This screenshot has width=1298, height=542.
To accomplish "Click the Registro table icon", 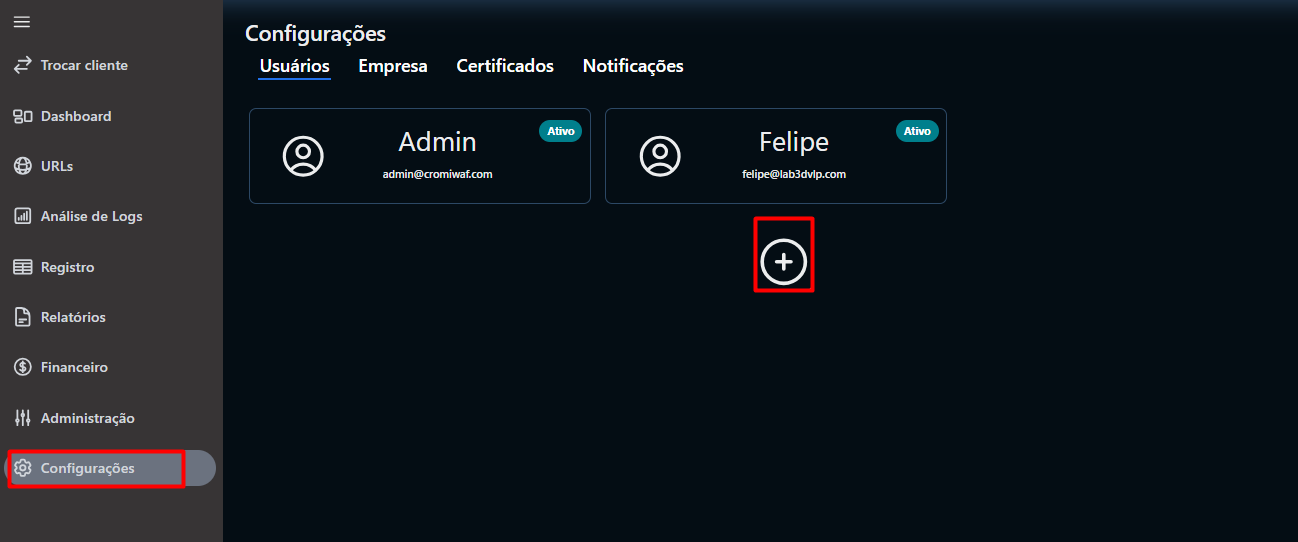I will (x=22, y=267).
